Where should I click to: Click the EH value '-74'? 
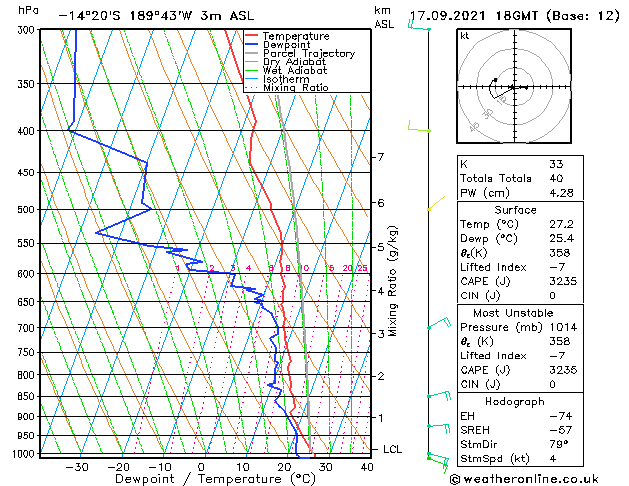coord(560,416)
